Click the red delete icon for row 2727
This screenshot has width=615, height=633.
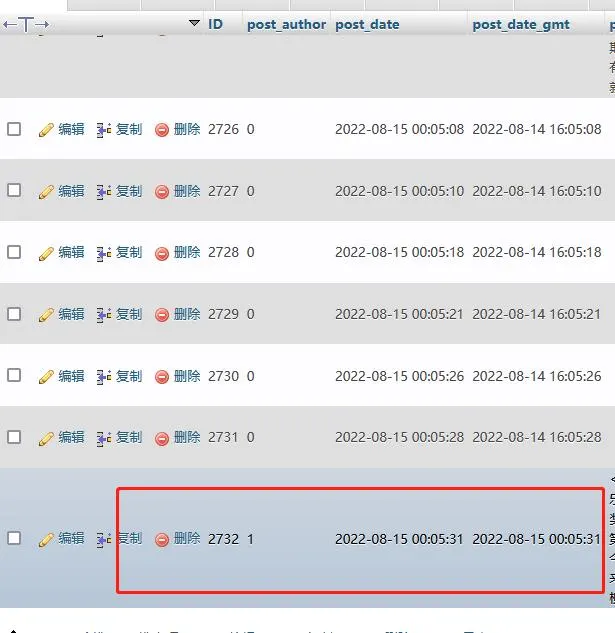point(162,192)
